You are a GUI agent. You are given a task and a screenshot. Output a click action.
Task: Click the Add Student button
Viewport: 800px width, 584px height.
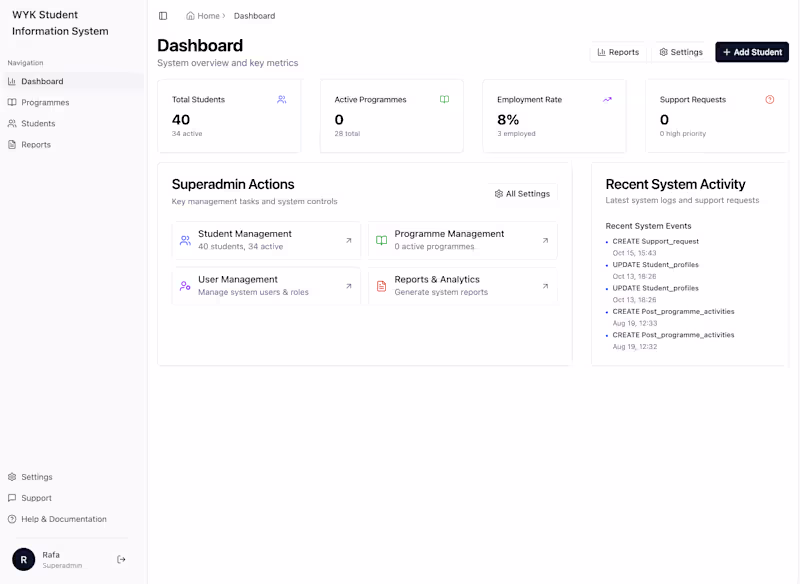coord(752,52)
